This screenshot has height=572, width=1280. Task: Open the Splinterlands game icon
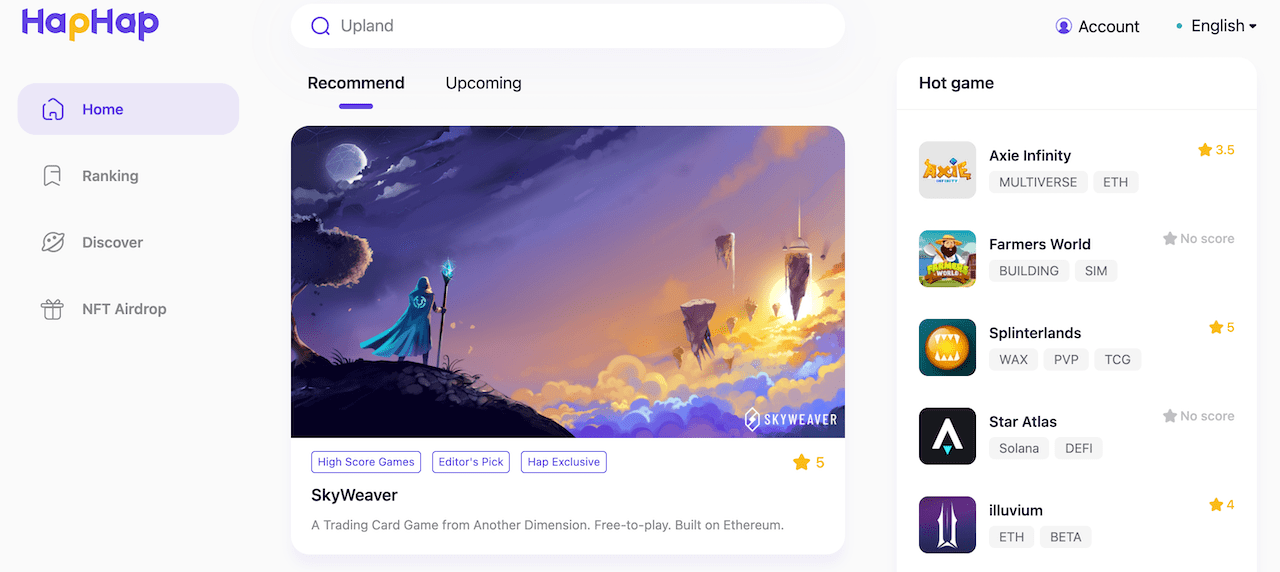(947, 347)
